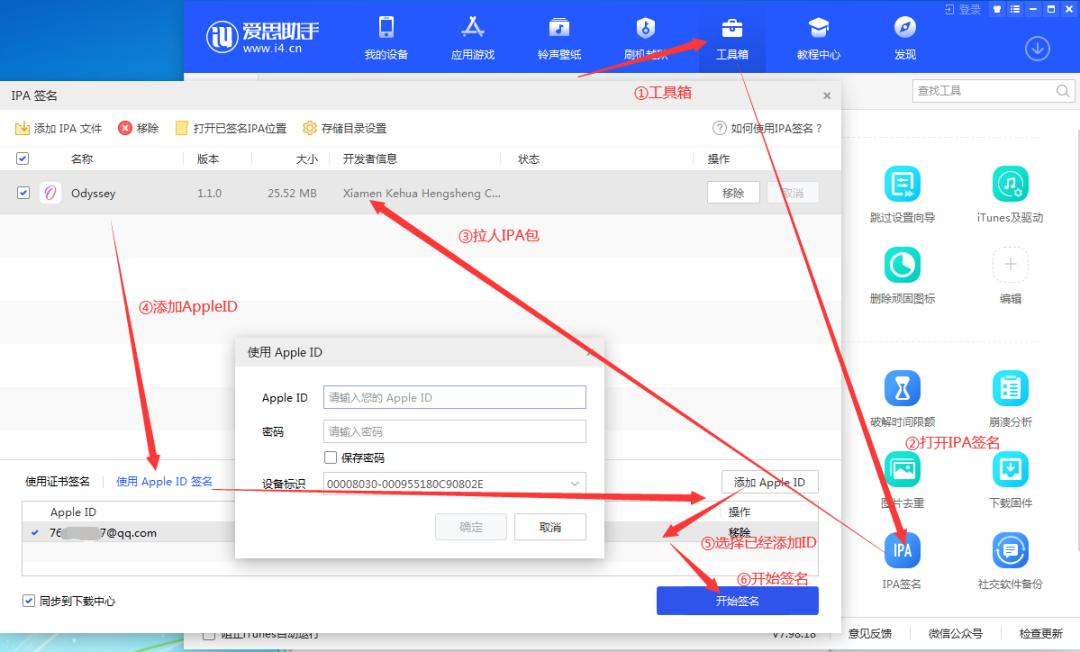This screenshot has height=652, width=1080.
Task: Uncheck the Odyssey app row checkbox
Action: (x=22, y=192)
